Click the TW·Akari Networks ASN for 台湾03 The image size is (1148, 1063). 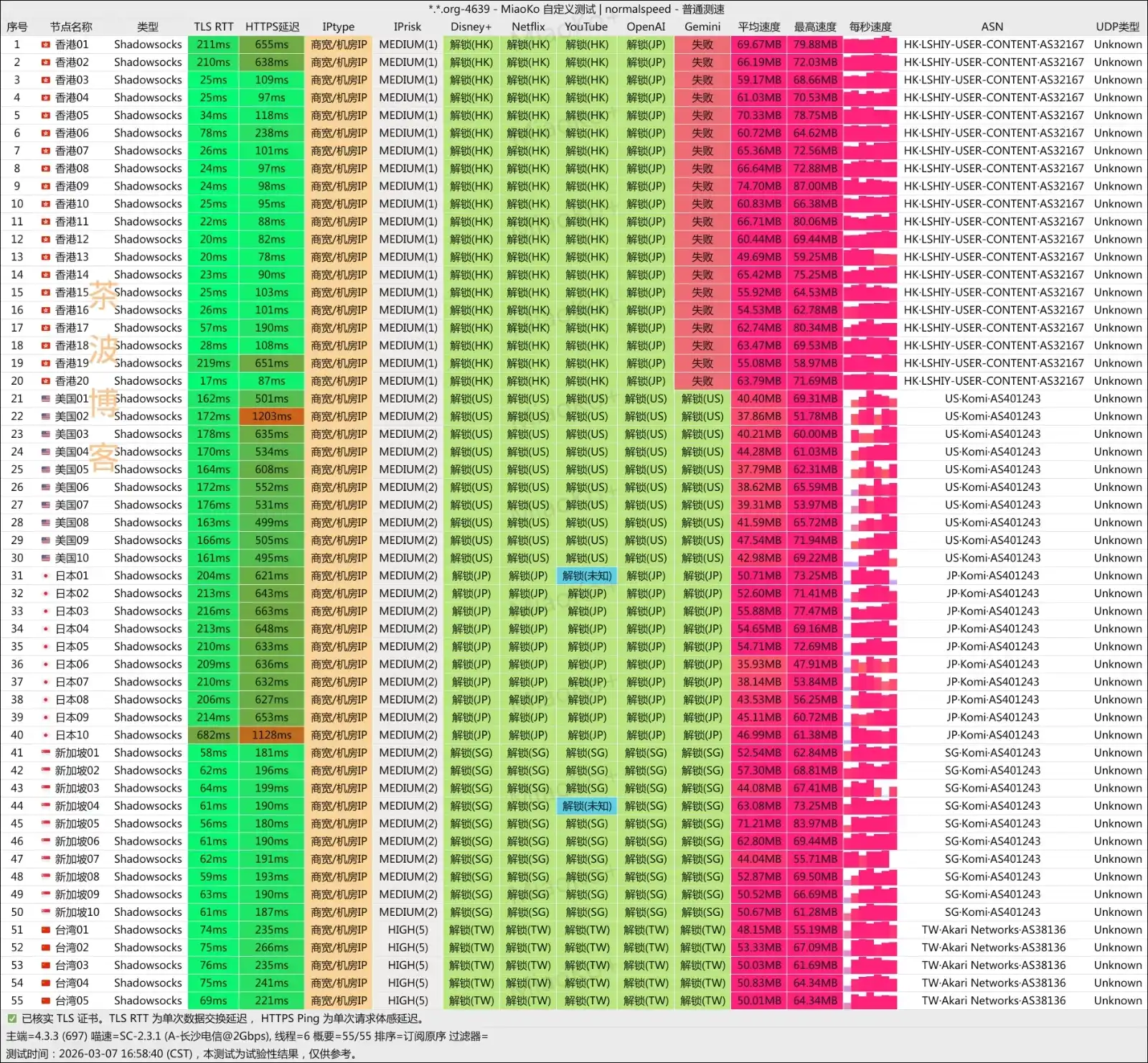coord(993,965)
